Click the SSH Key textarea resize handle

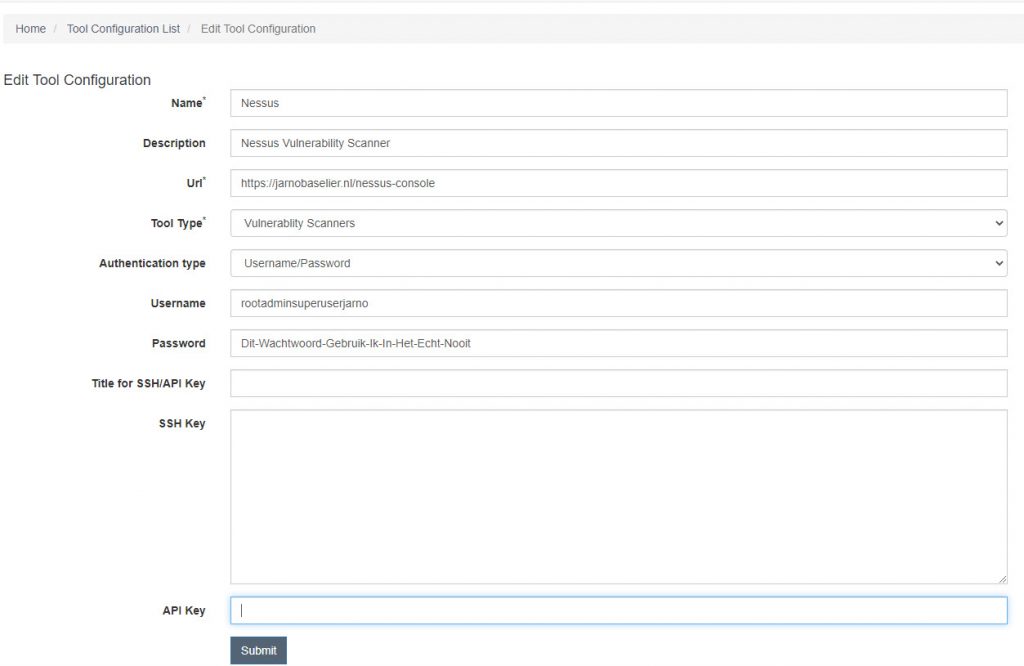click(x=1003, y=581)
